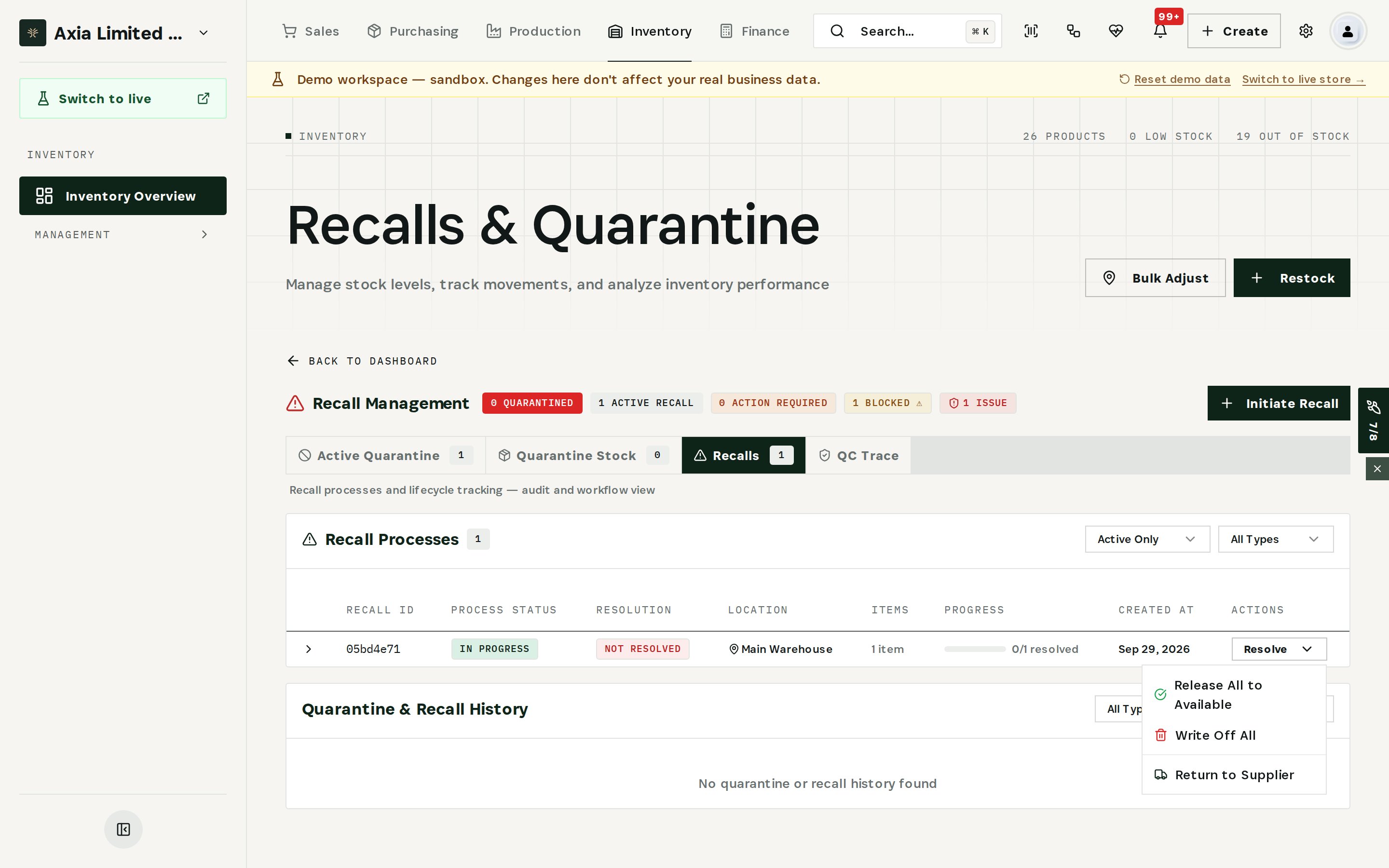Choose Release All to Available
Image resolution: width=1389 pixels, height=868 pixels.
tap(1234, 694)
